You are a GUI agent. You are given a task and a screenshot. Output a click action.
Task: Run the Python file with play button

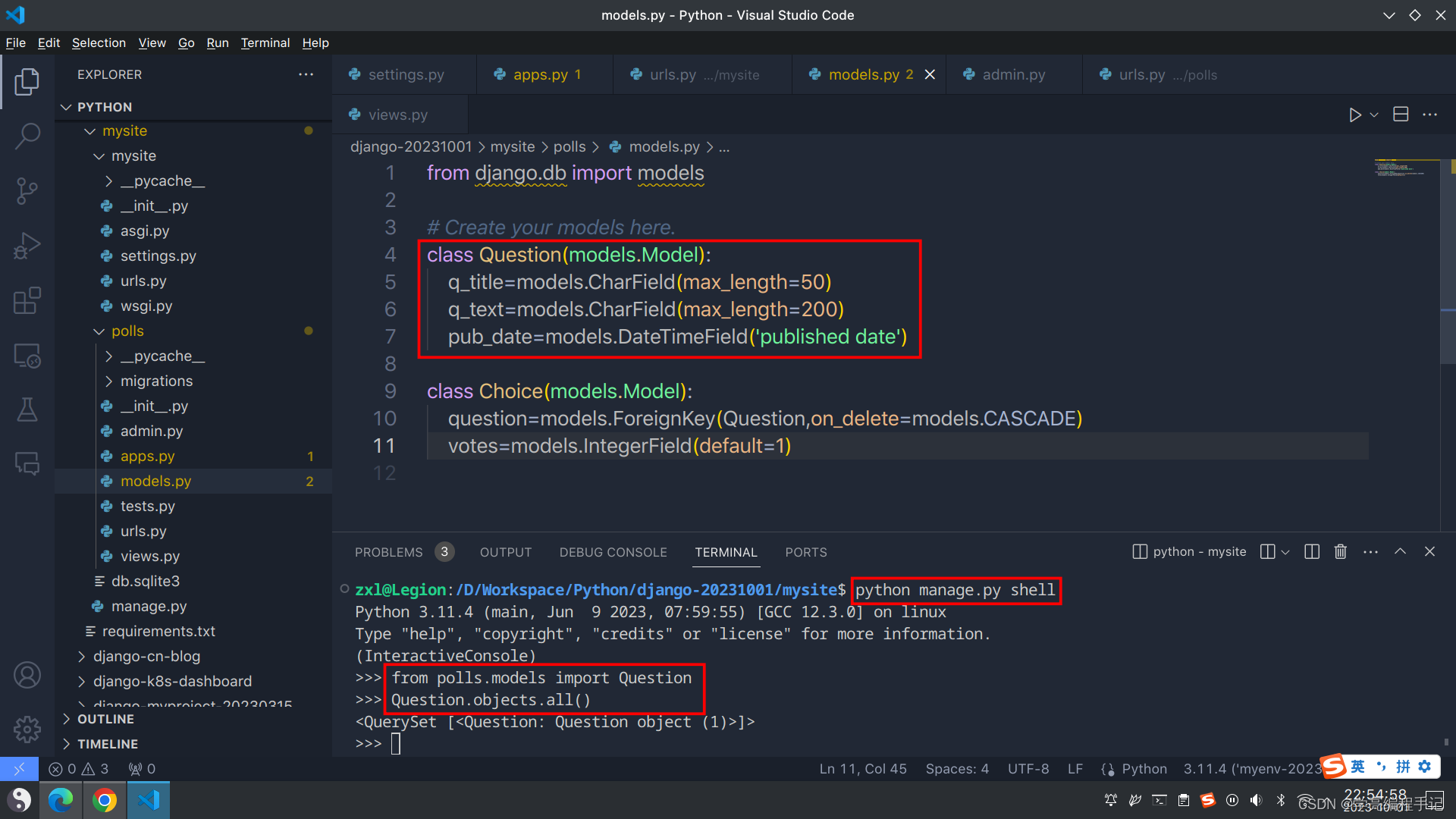tap(1354, 115)
